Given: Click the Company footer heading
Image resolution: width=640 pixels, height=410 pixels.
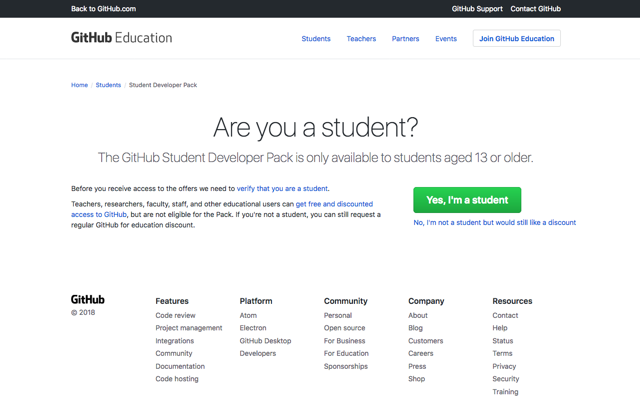Looking at the screenshot, I should (x=426, y=301).
